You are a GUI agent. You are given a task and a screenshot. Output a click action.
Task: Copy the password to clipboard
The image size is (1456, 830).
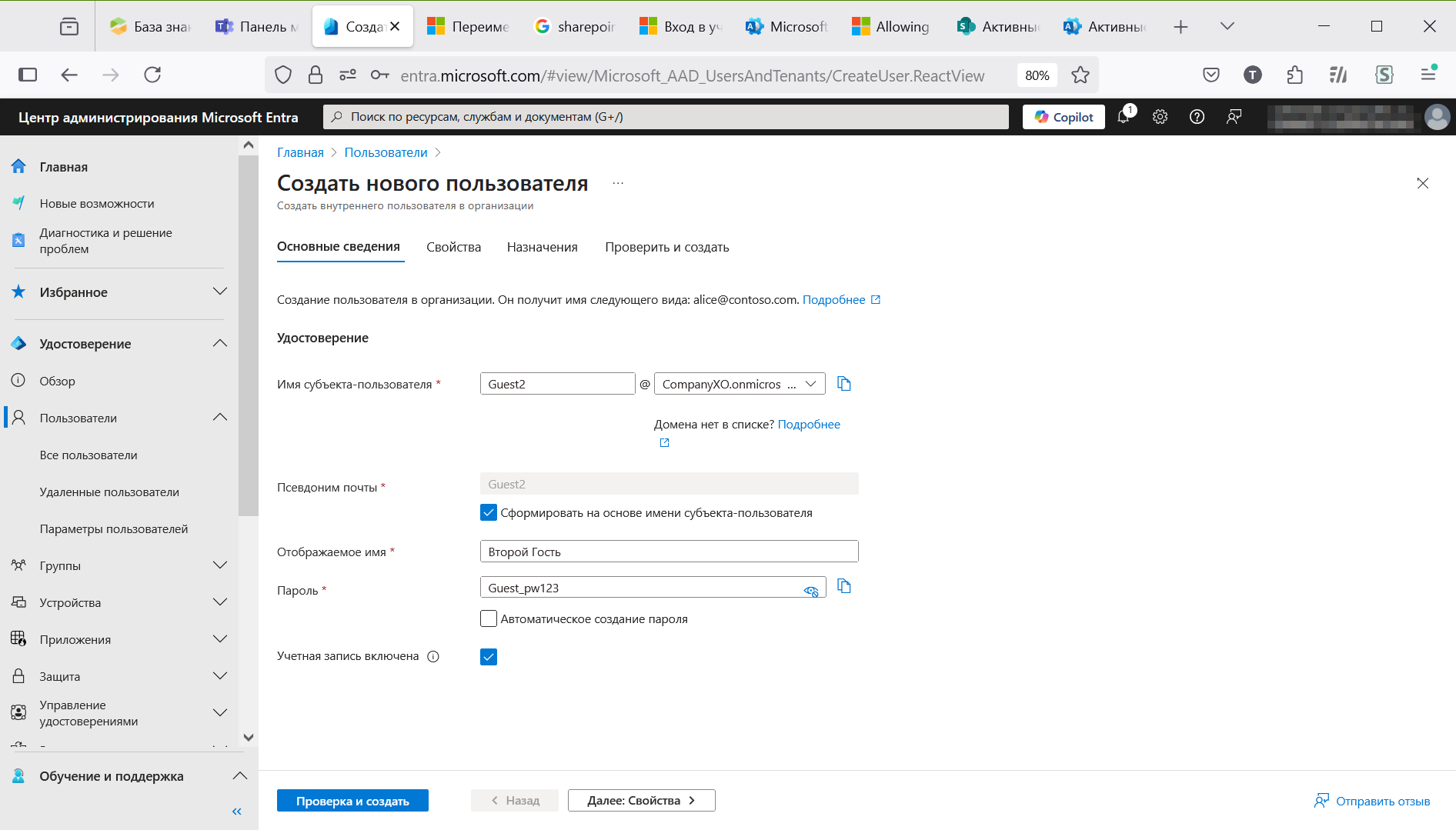click(x=844, y=586)
